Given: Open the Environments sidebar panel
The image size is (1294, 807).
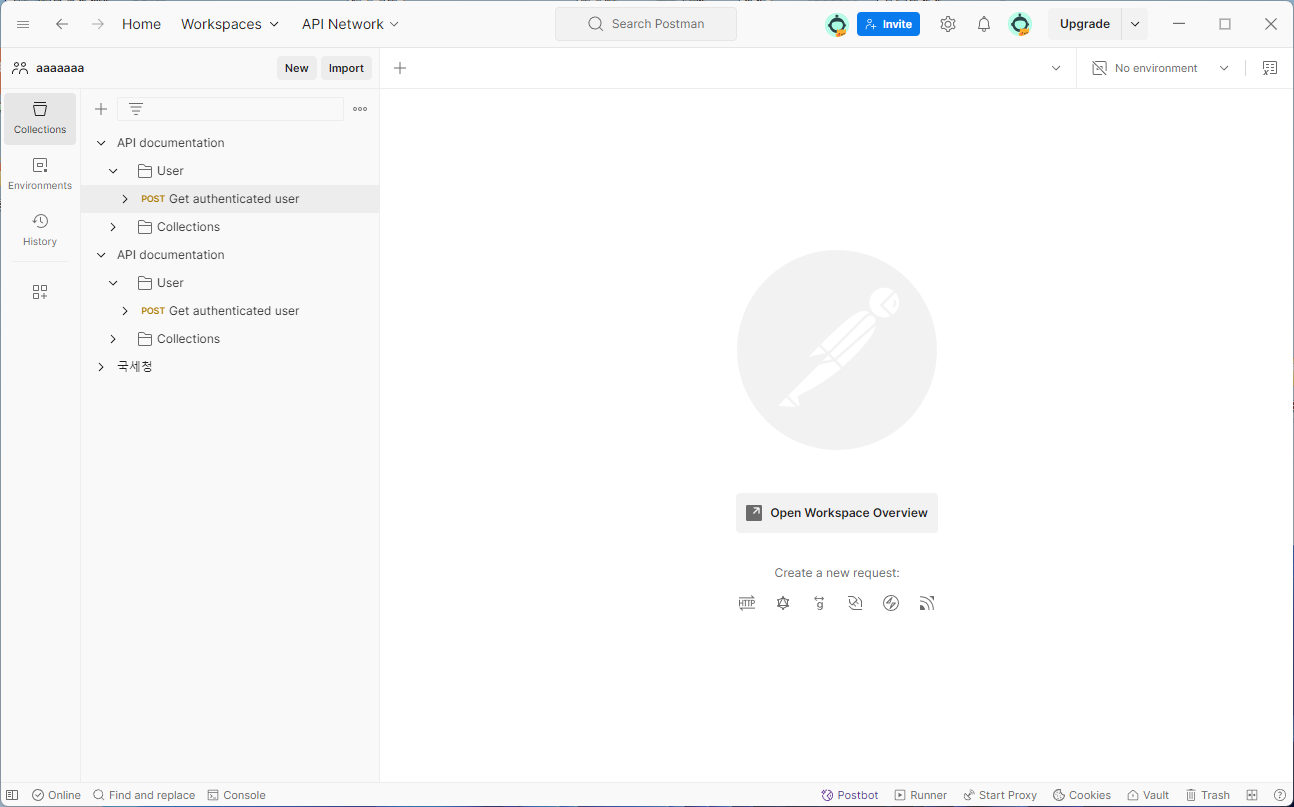Looking at the screenshot, I should (40, 174).
